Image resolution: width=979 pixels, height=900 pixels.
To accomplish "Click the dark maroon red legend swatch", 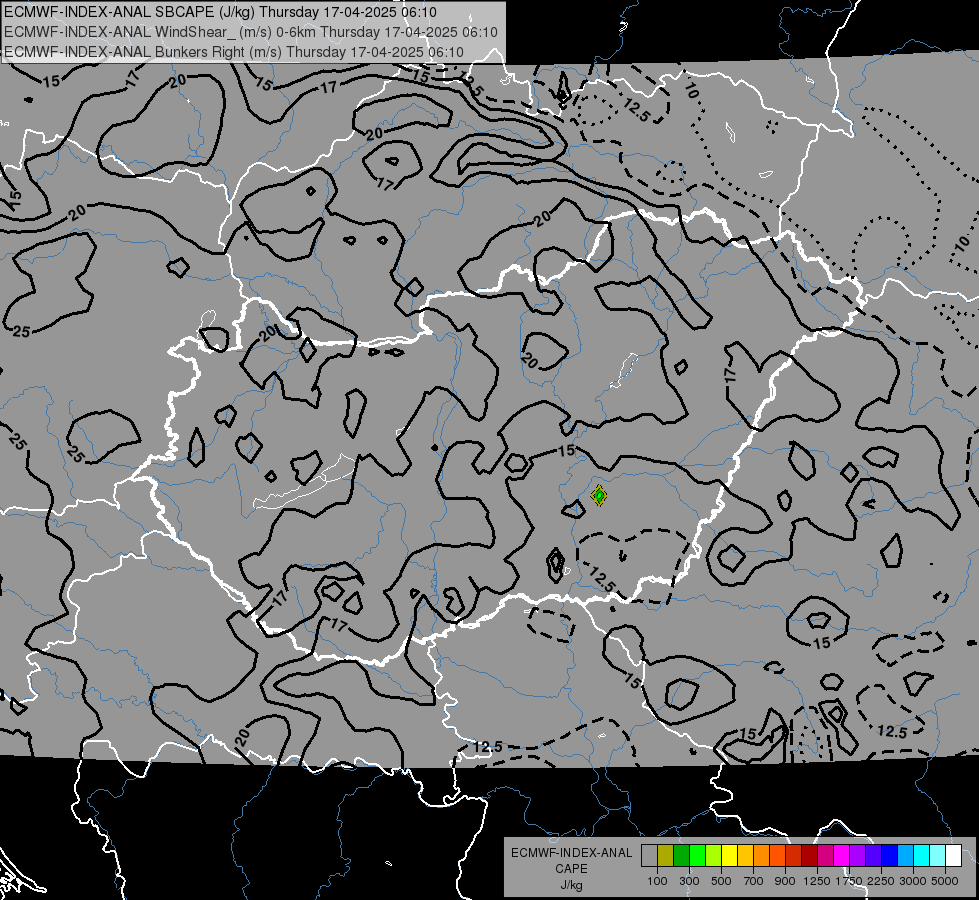I will click(x=809, y=856).
